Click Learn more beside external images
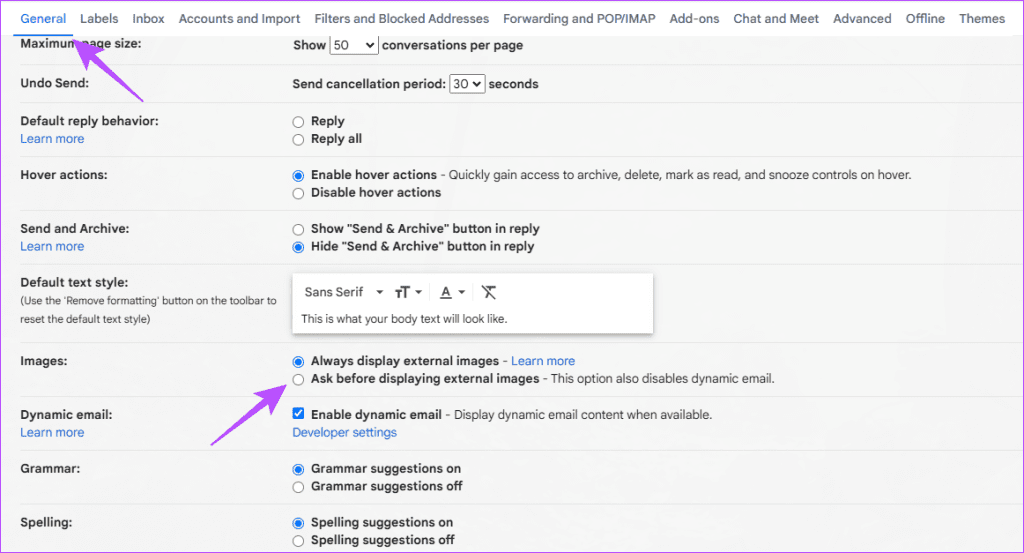Screen dimensions: 1024x553 click(x=543, y=361)
